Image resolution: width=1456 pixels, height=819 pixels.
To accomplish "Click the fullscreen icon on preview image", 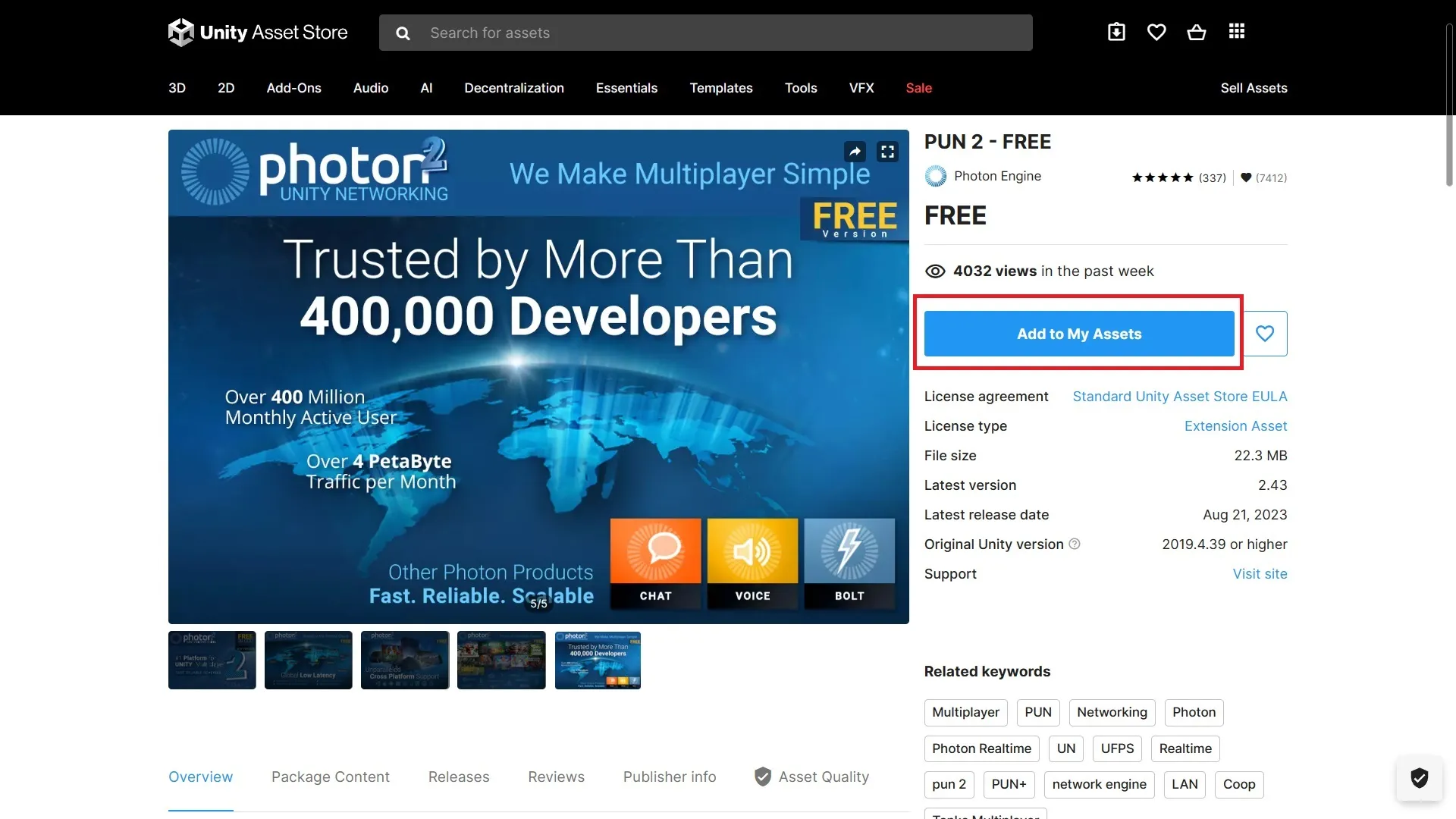I will (887, 152).
